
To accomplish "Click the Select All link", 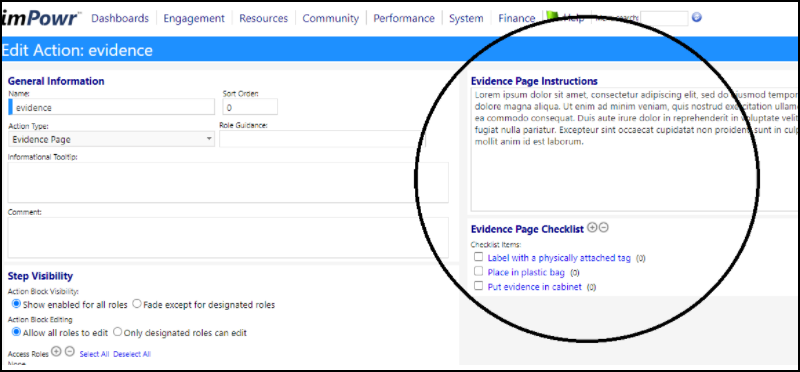I will pos(94,354).
